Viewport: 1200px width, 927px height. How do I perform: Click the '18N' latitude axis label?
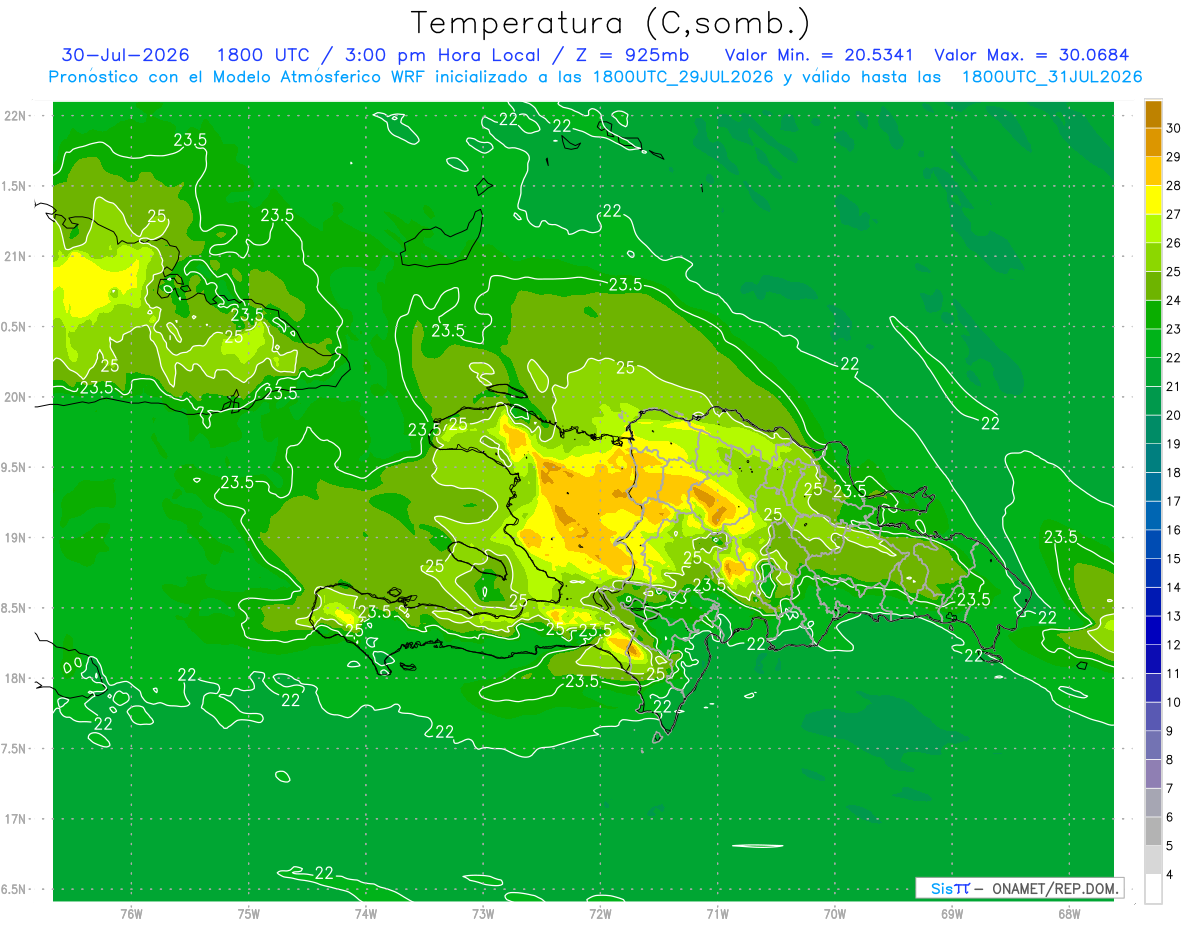click(x=17, y=678)
